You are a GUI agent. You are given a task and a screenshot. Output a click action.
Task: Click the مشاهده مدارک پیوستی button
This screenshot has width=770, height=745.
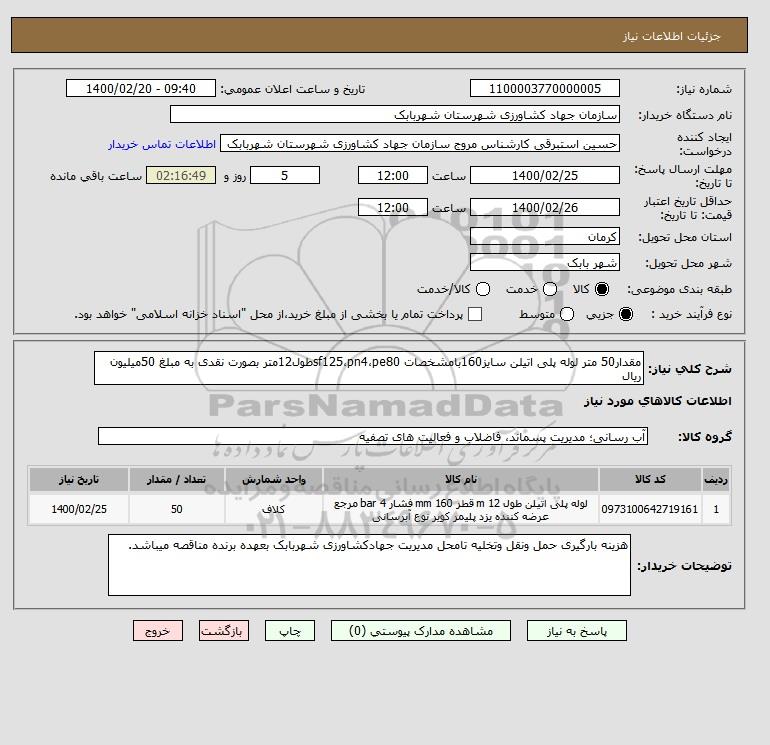point(421,631)
